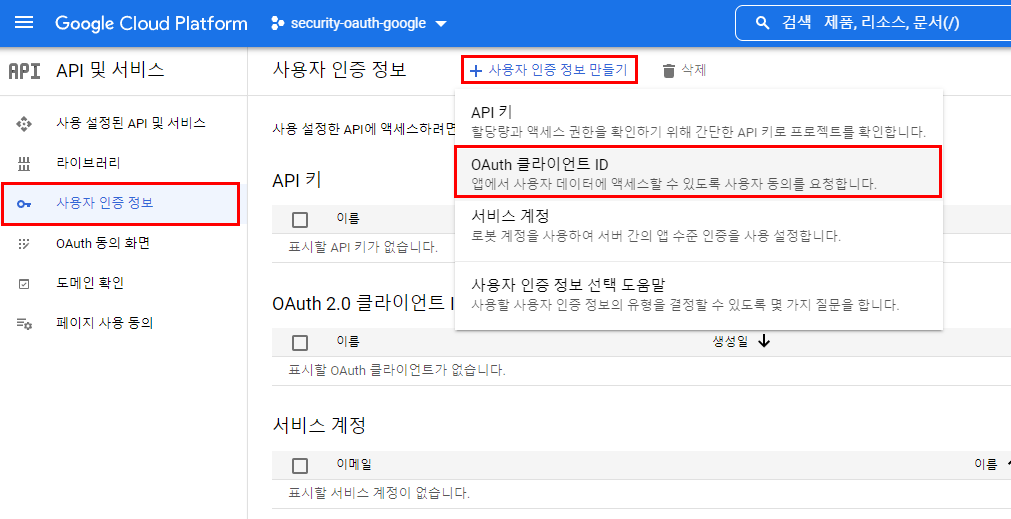The width and height of the screenshot is (1011, 519).
Task: Open the security-oauth-google project selector
Action: tap(358, 24)
